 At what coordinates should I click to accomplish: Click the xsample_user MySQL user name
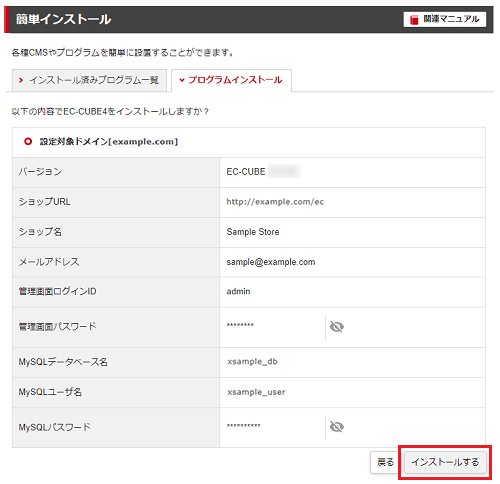click(256, 392)
